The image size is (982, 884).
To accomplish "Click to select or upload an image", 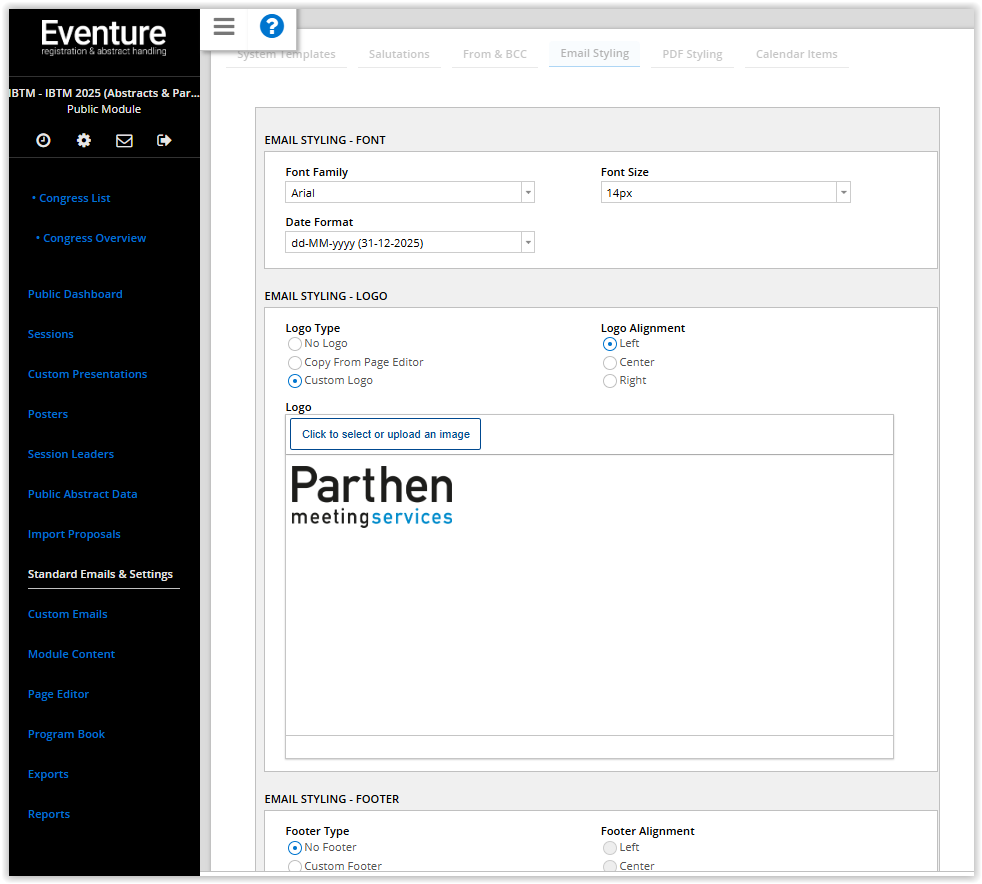I will [385, 434].
